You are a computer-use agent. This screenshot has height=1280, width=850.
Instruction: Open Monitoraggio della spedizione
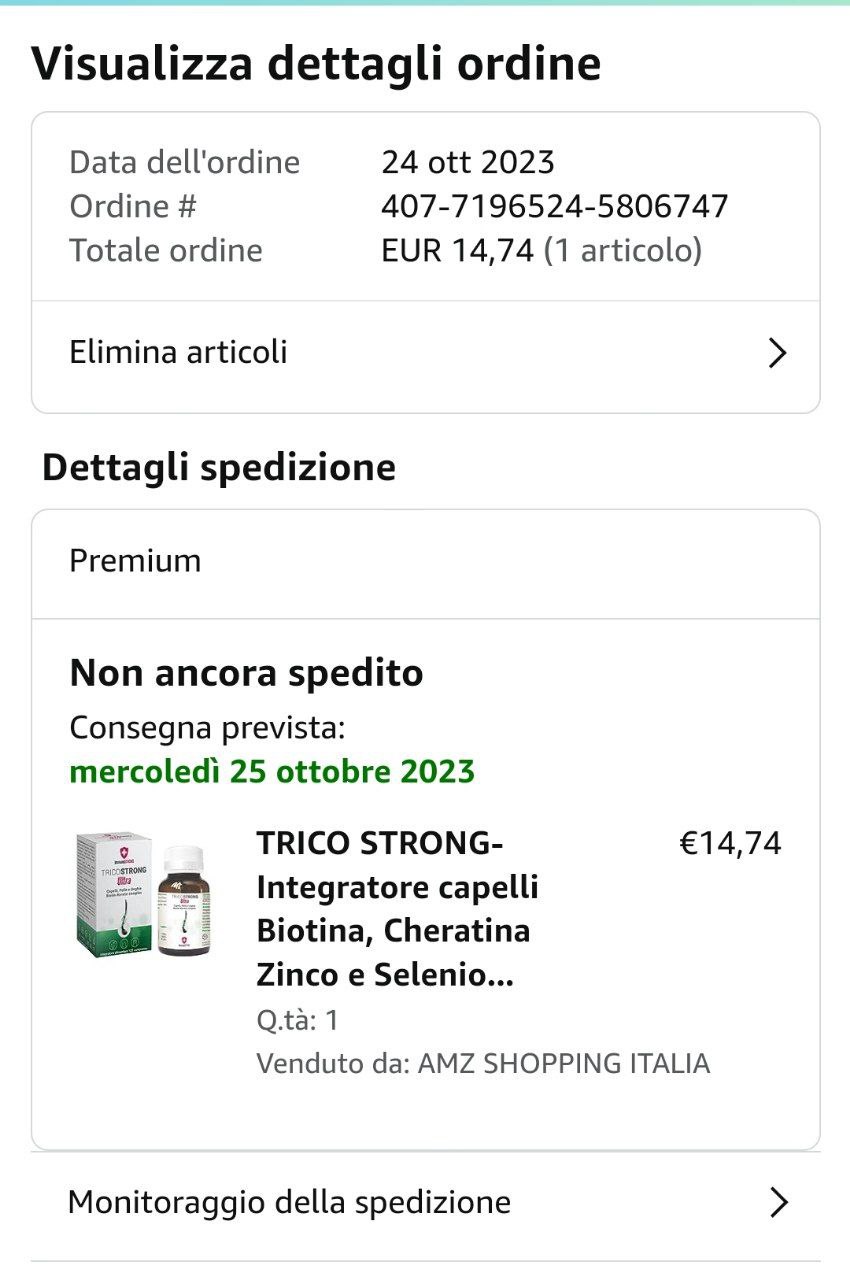tap(289, 1201)
